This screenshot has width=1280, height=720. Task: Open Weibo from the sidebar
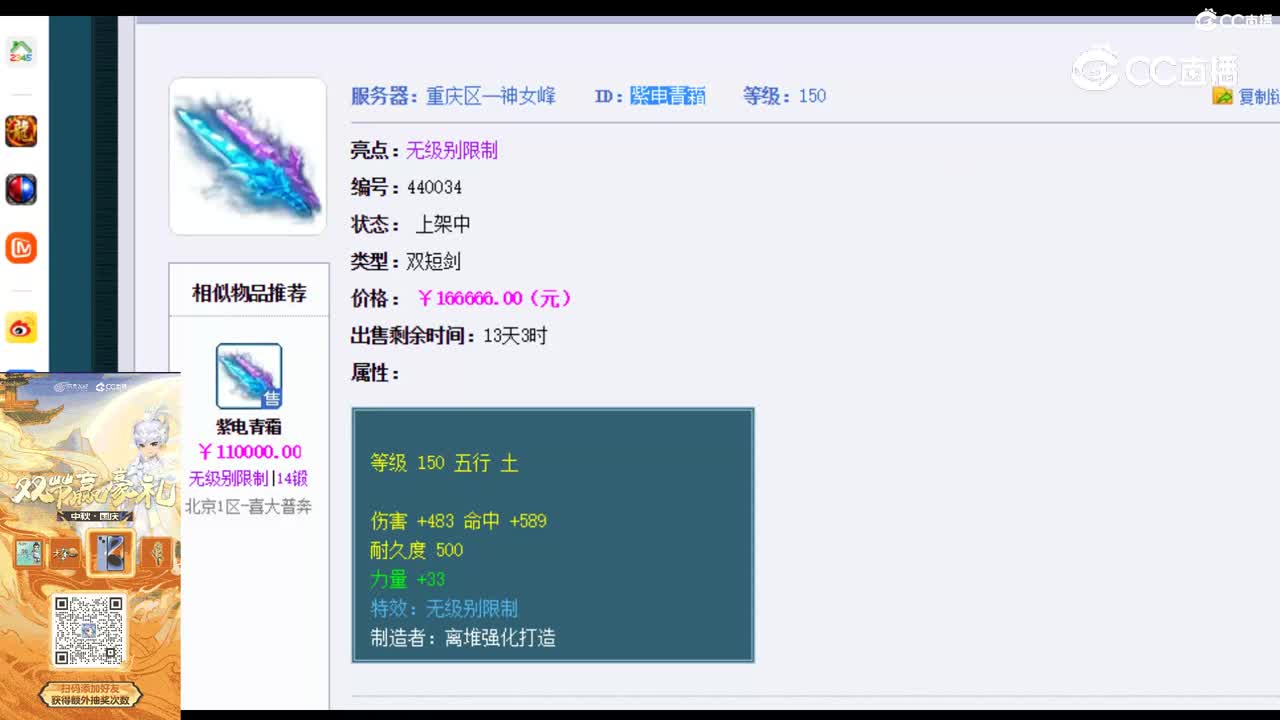[21, 327]
